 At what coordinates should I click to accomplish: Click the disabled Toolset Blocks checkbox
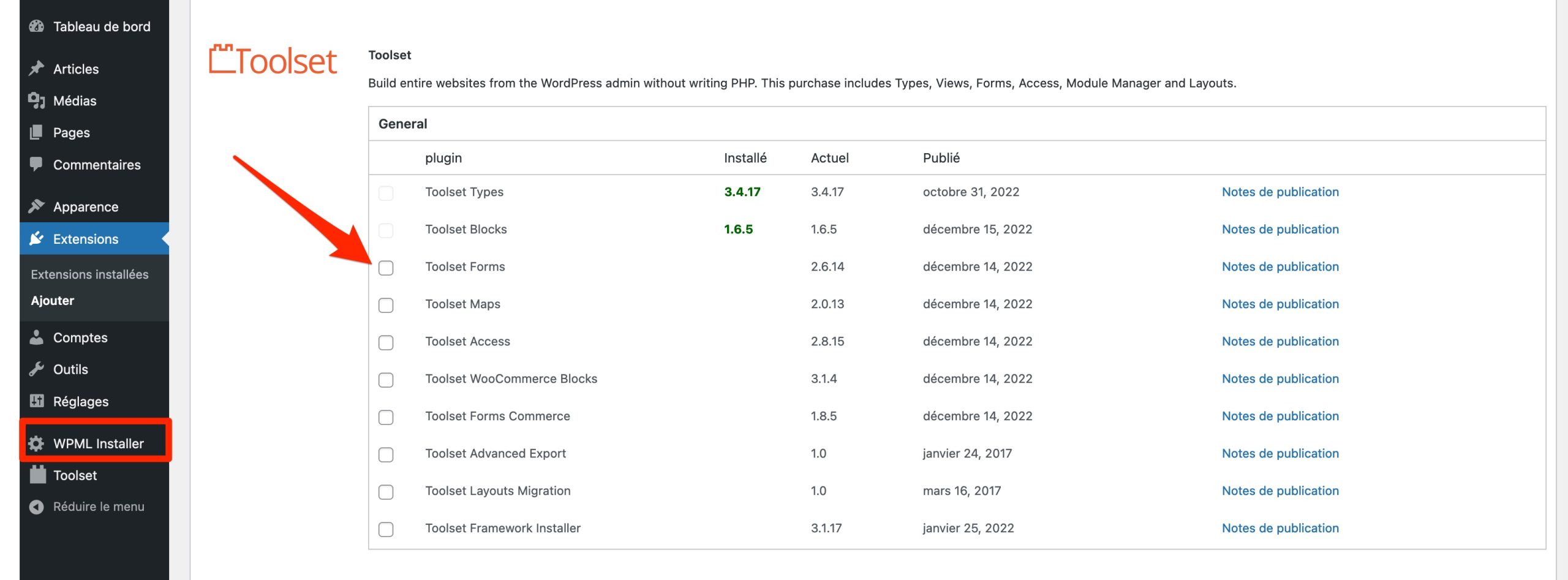point(386,230)
